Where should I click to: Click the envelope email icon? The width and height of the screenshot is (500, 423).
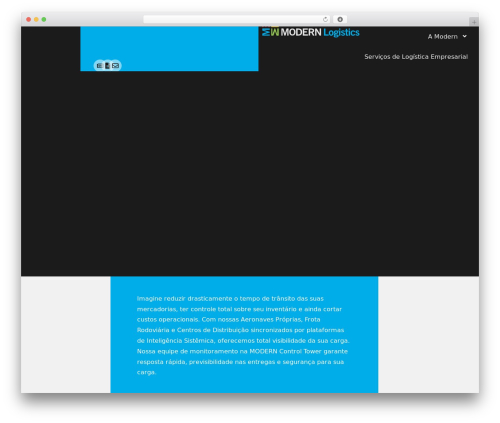click(116, 66)
